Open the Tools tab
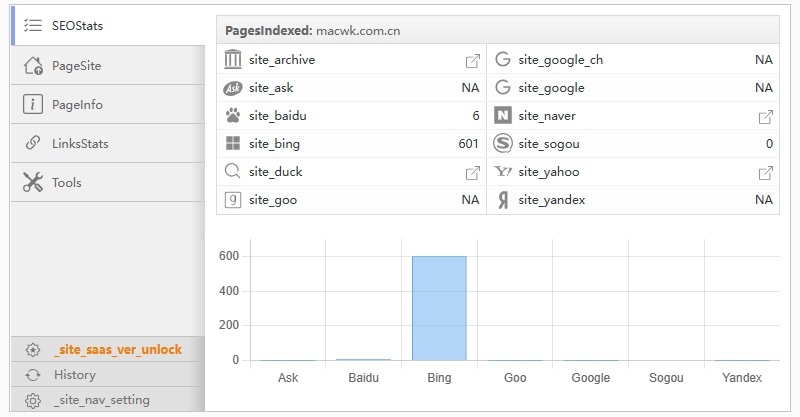 point(67,183)
